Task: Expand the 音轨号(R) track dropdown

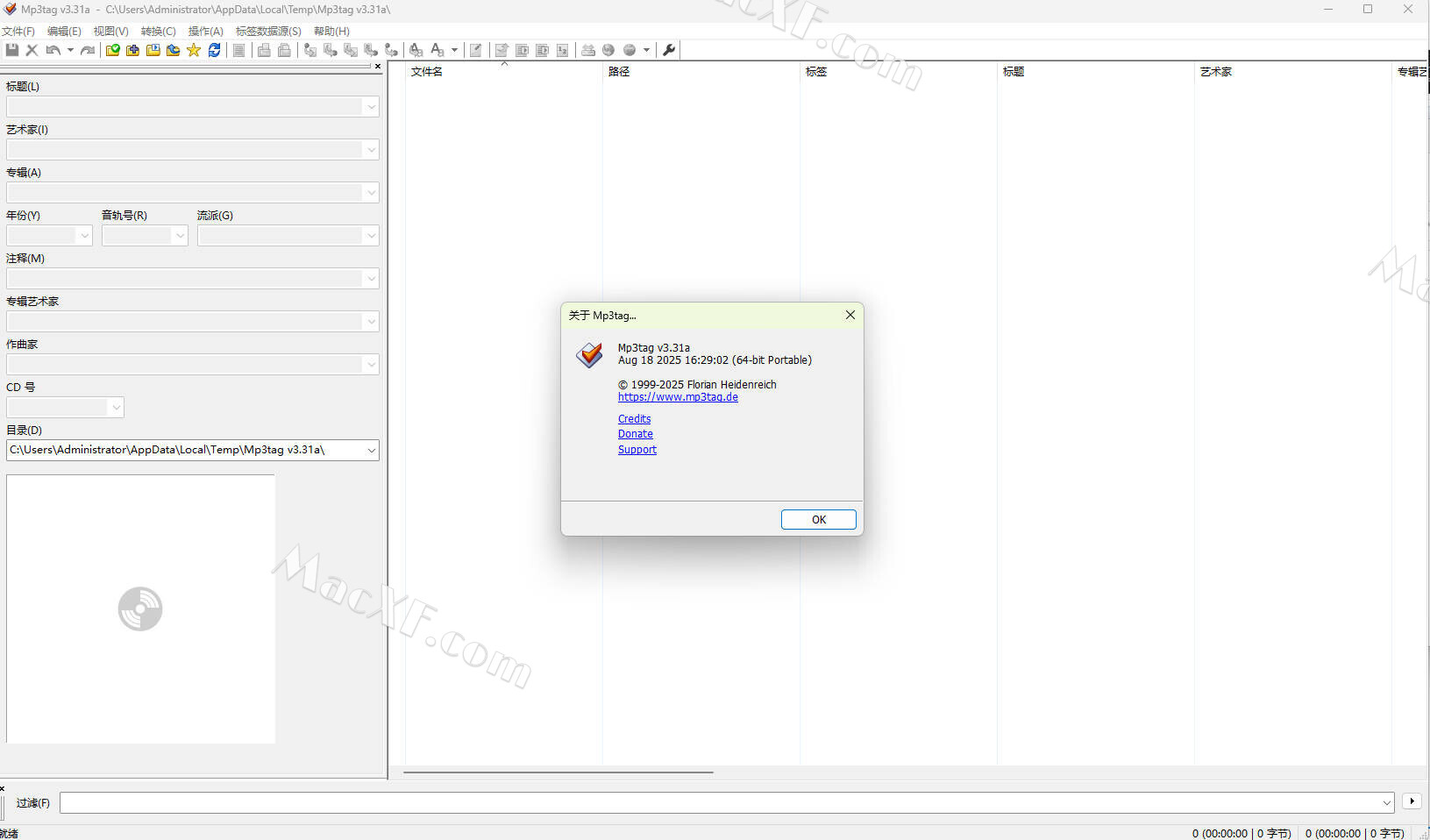Action: (x=180, y=236)
